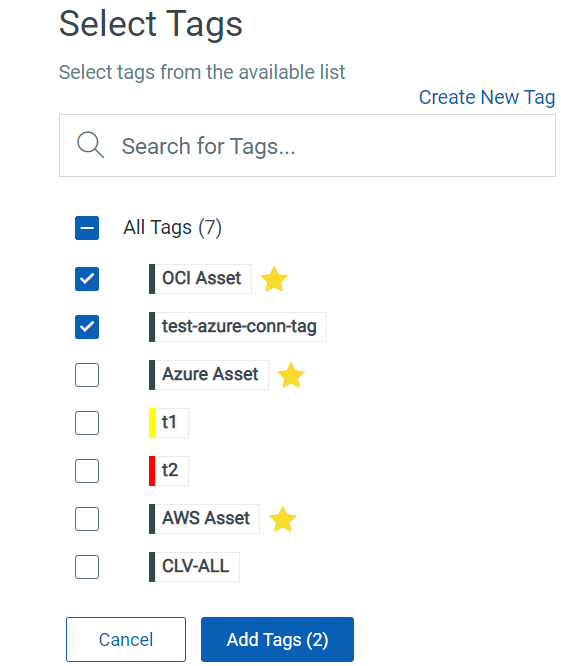This screenshot has height=666, width=561.
Task: Click the red color bar of t2
Action: pyautogui.click(x=152, y=471)
